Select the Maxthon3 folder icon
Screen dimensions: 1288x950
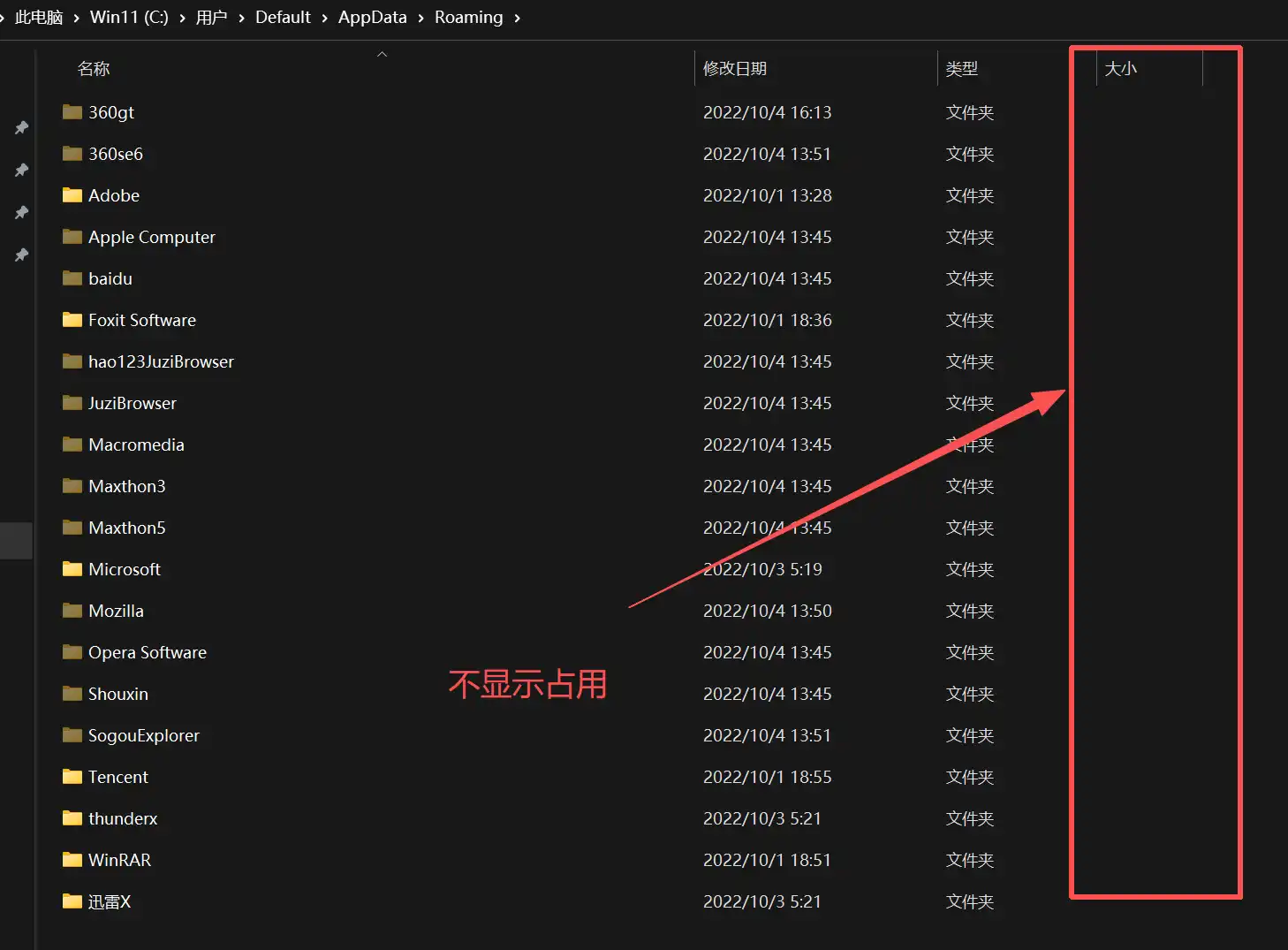[x=72, y=486]
